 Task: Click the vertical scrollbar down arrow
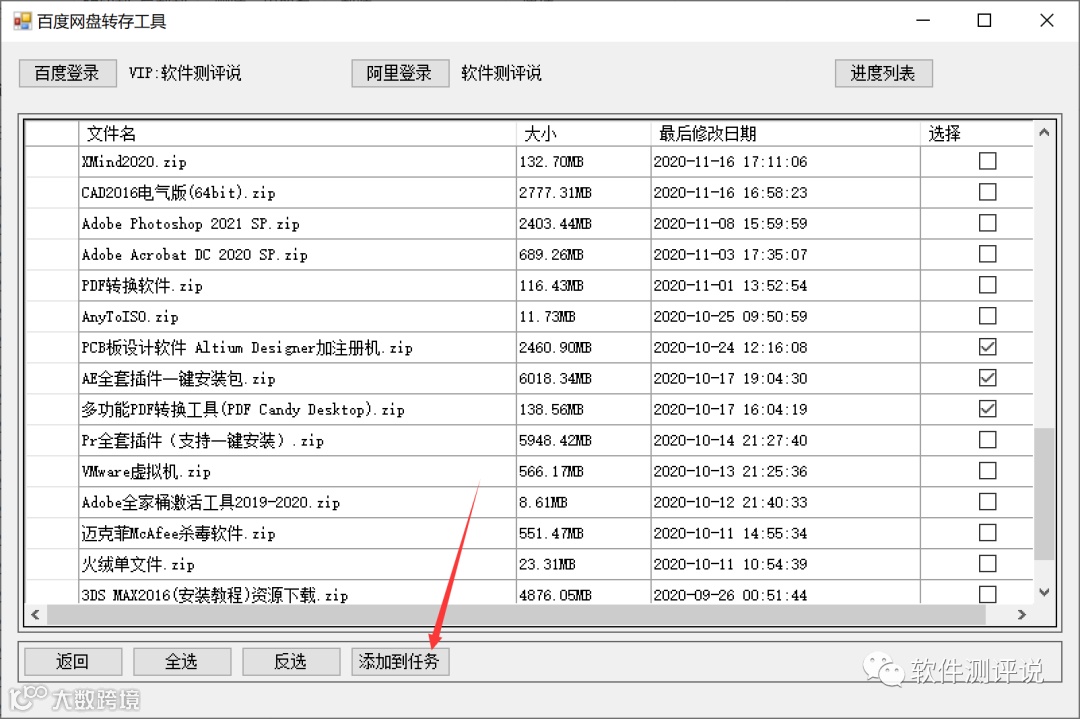click(1044, 592)
